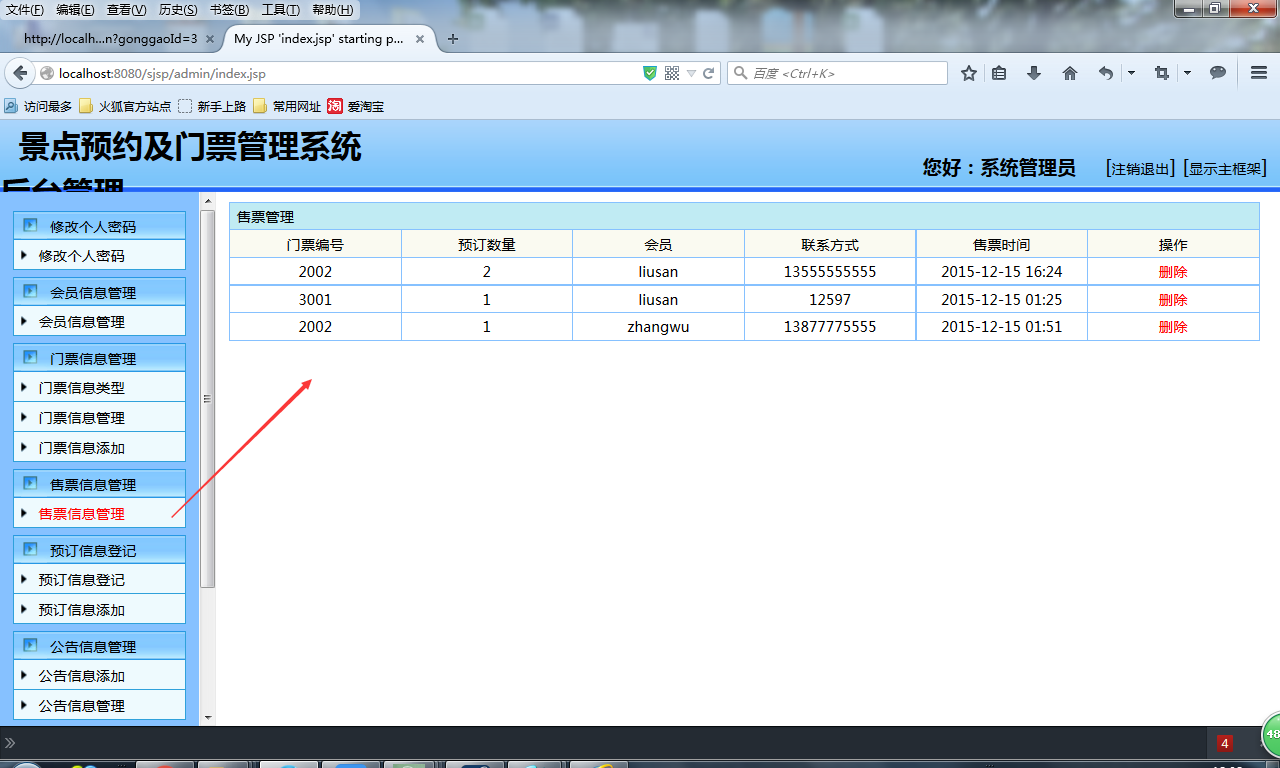1280x768 pixels.
Task: Open the 书签(B) menu
Action: pos(230,9)
